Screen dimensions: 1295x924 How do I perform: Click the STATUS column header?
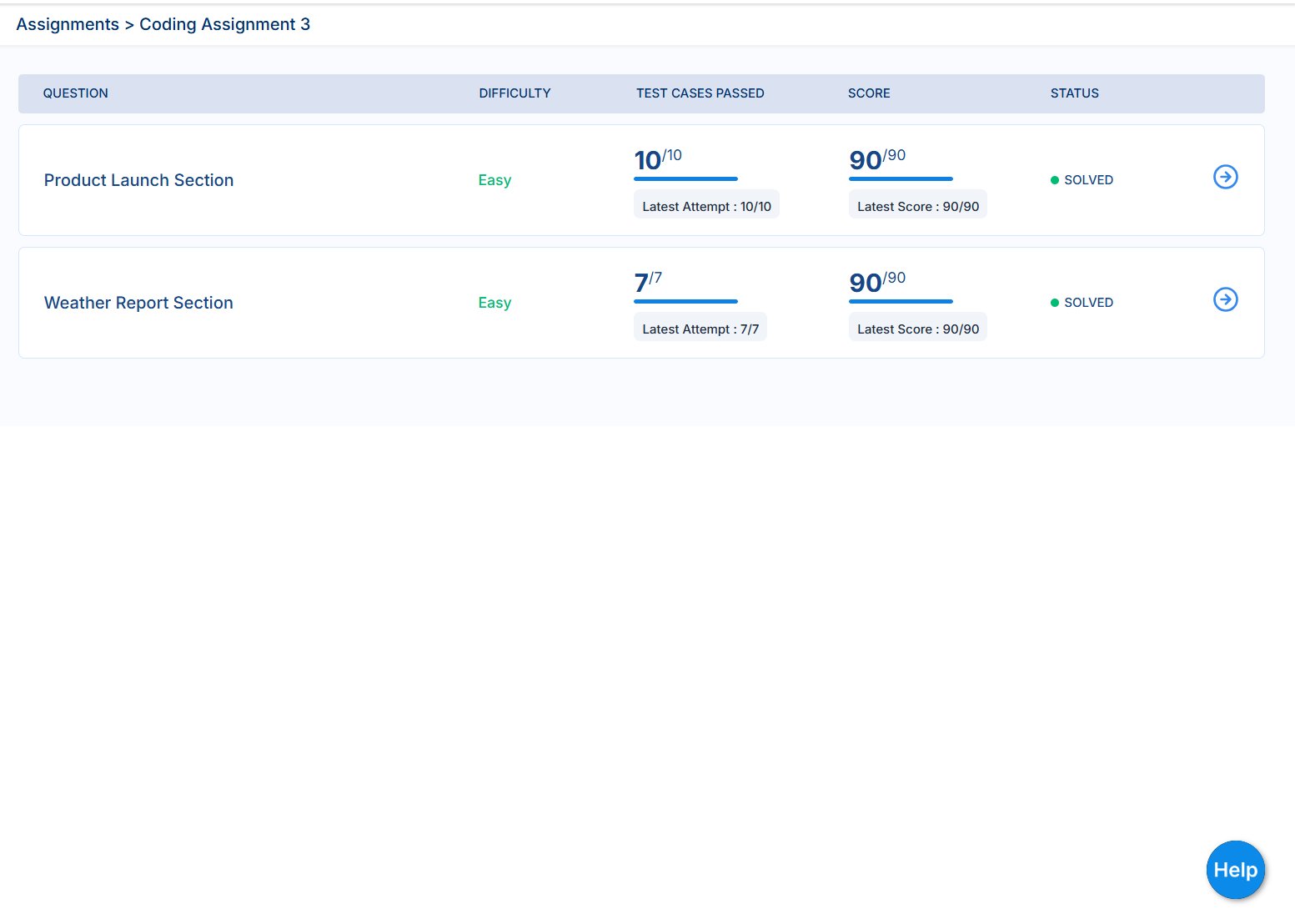1074,93
